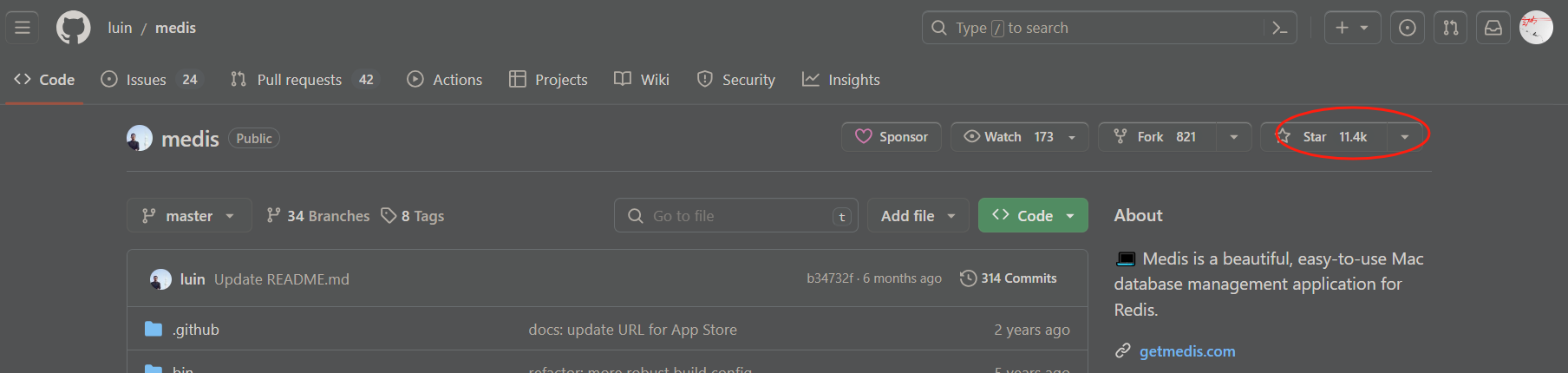Open the command palette icon in search
The width and height of the screenshot is (1568, 373).
(1279, 28)
